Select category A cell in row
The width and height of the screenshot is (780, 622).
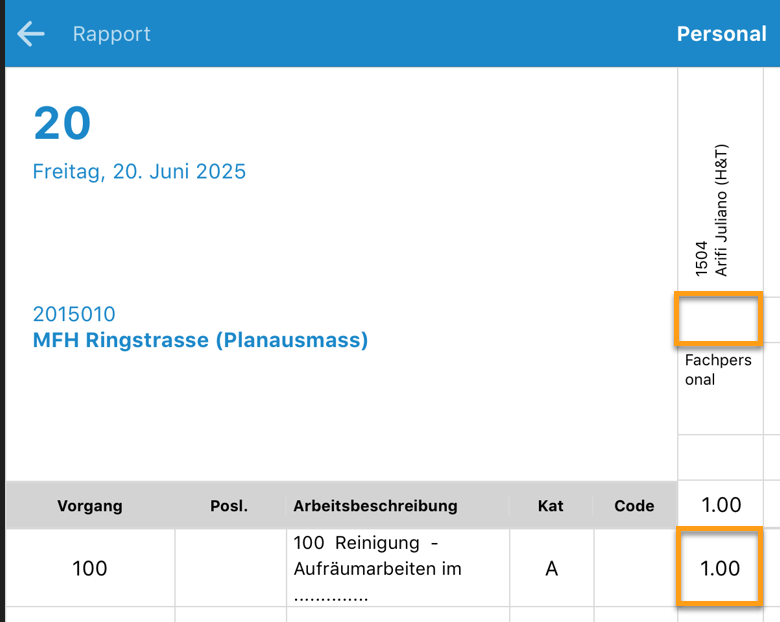pos(552,568)
